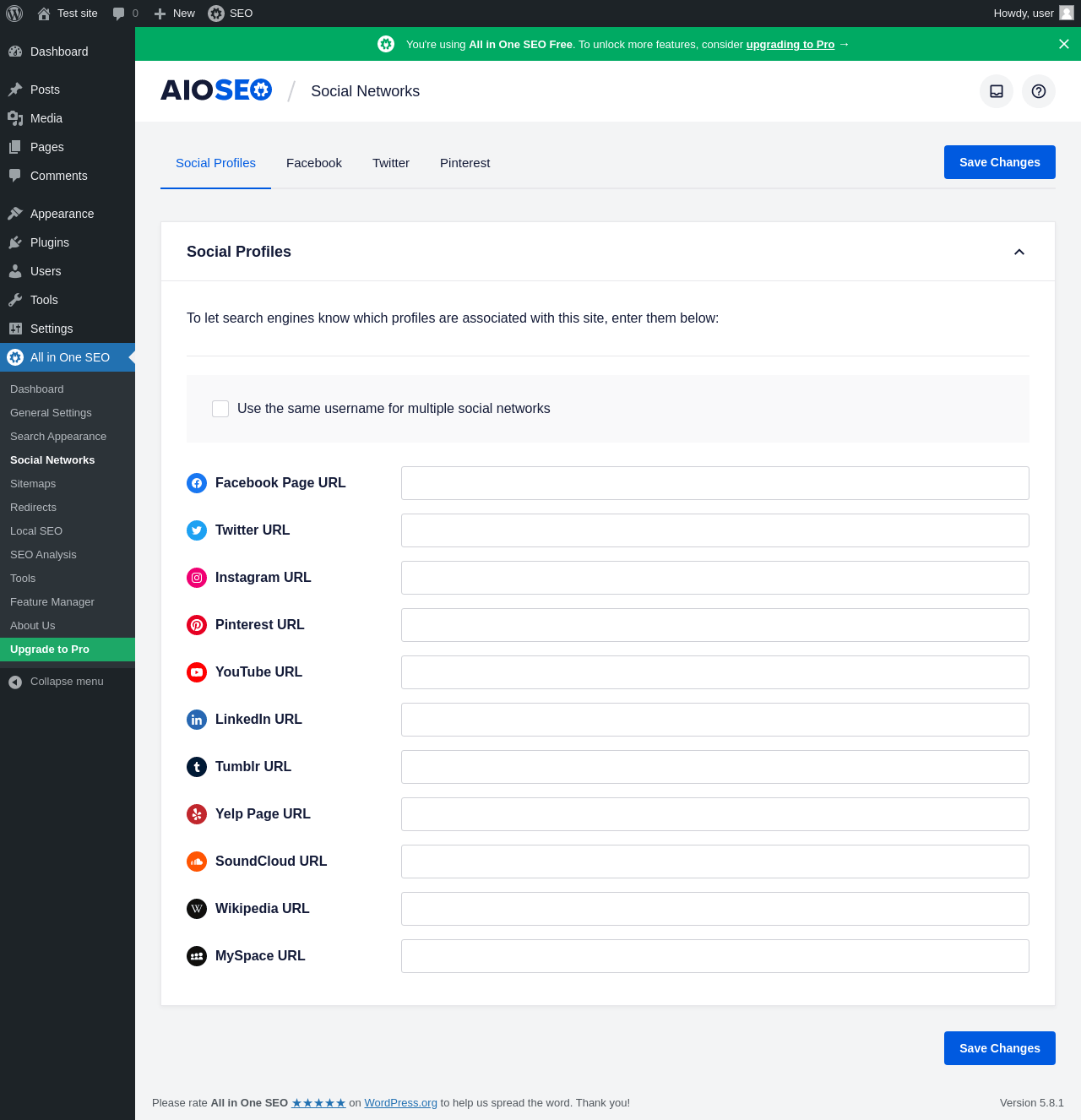This screenshot has height=1120, width=1081.
Task: Open the notifications inbox icon
Action: pyautogui.click(x=997, y=91)
